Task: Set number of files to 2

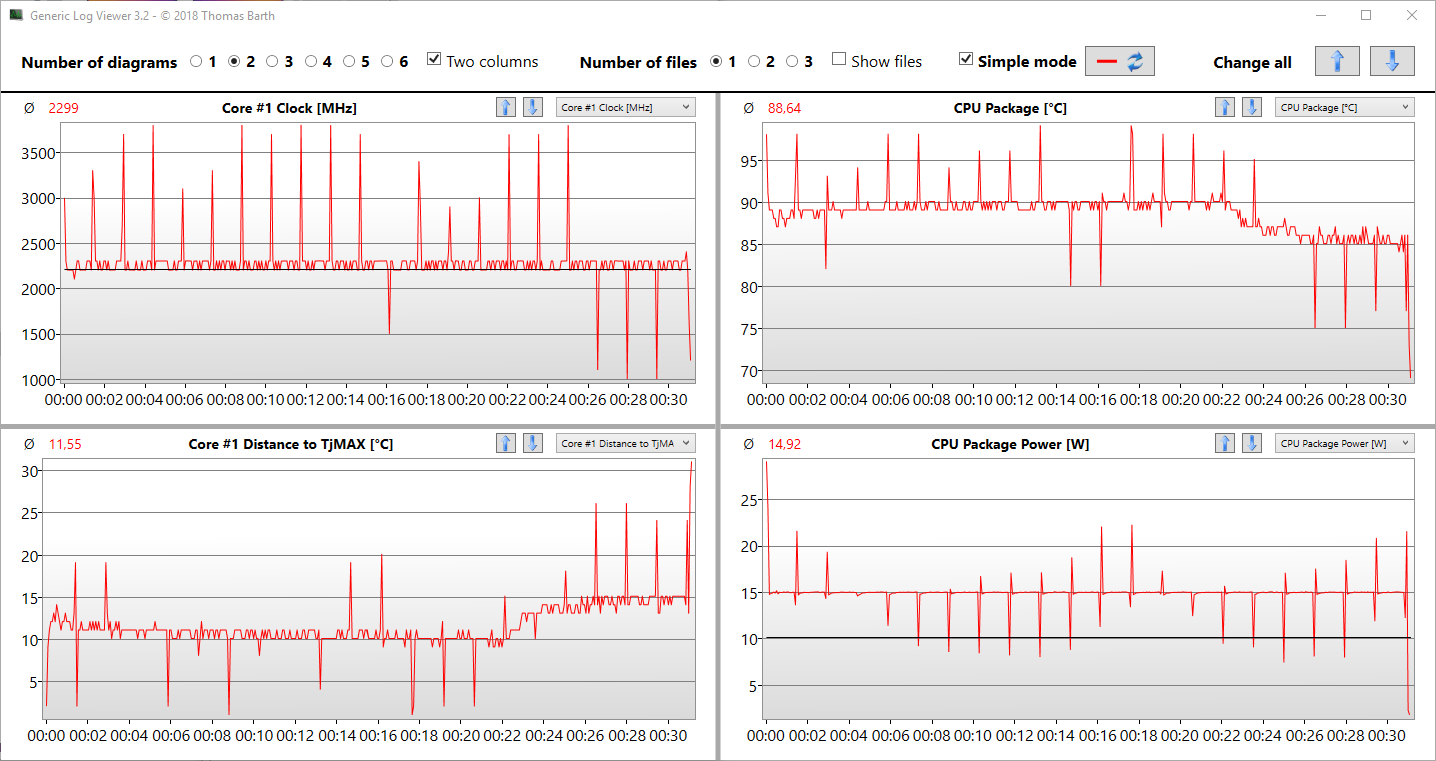Action: [754, 61]
